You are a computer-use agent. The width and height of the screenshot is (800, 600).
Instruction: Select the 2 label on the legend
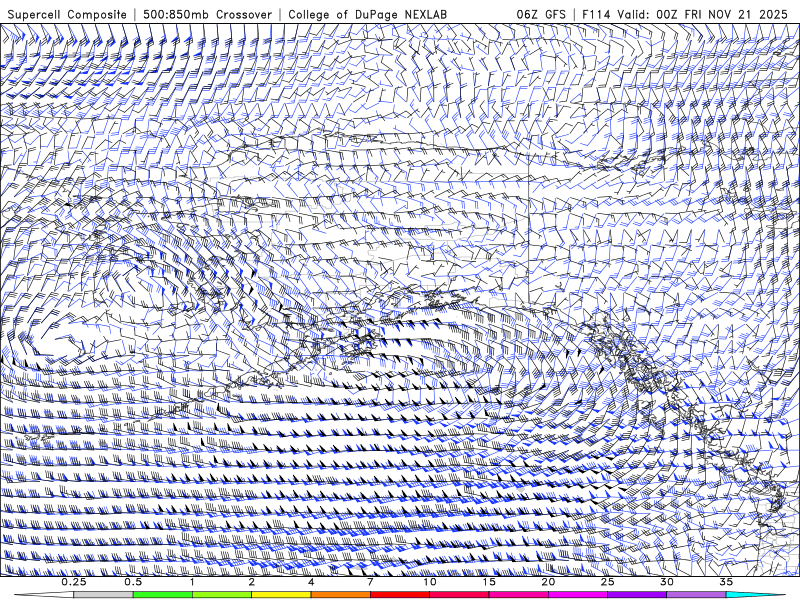pos(252,582)
